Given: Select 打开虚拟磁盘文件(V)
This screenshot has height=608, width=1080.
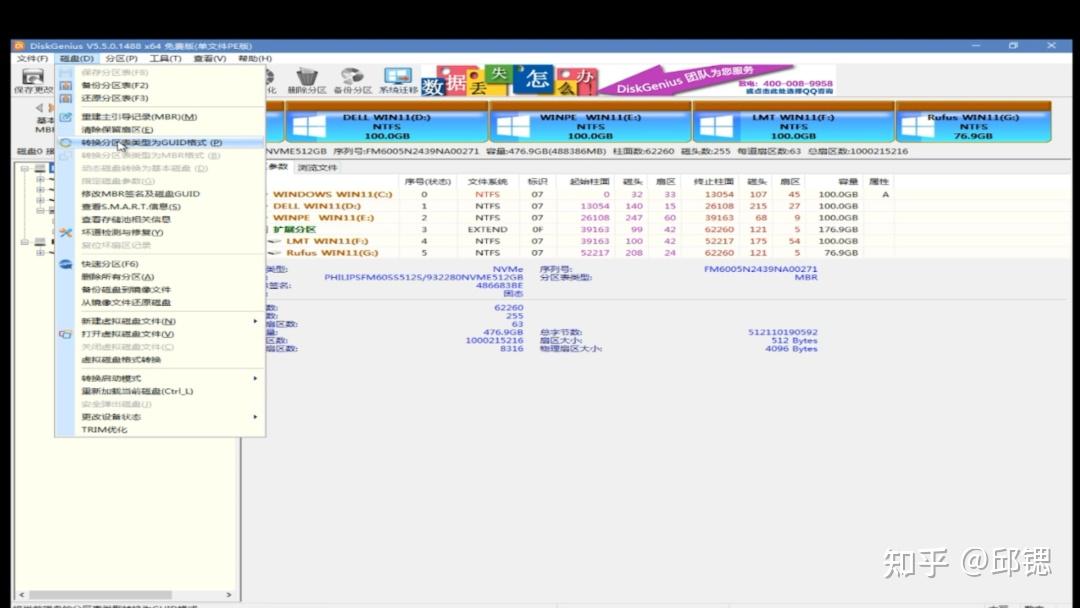Looking at the screenshot, I should tap(160, 334).
